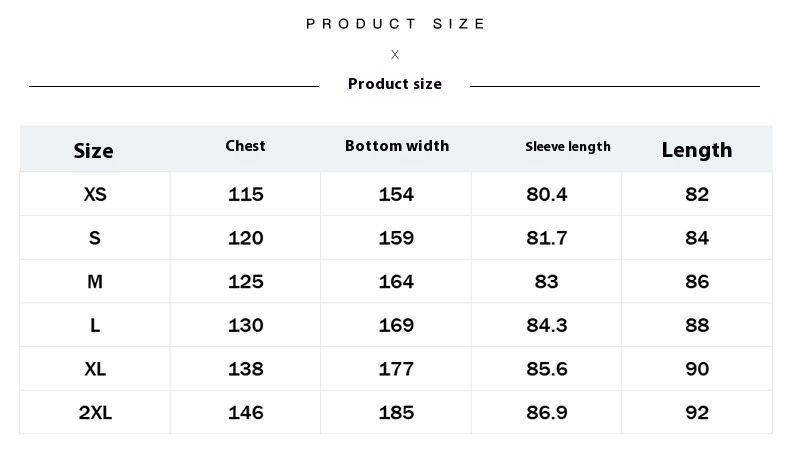The image size is (790, 464).
Task: Click length value 86 in M row
Action: point(697,282)
